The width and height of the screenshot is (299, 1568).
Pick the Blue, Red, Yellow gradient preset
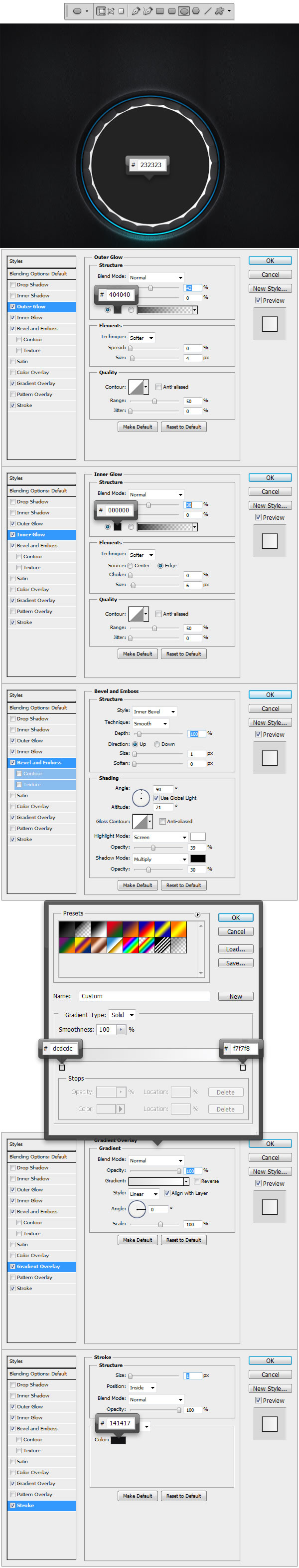pyautogui.click(x=146, y=928)
